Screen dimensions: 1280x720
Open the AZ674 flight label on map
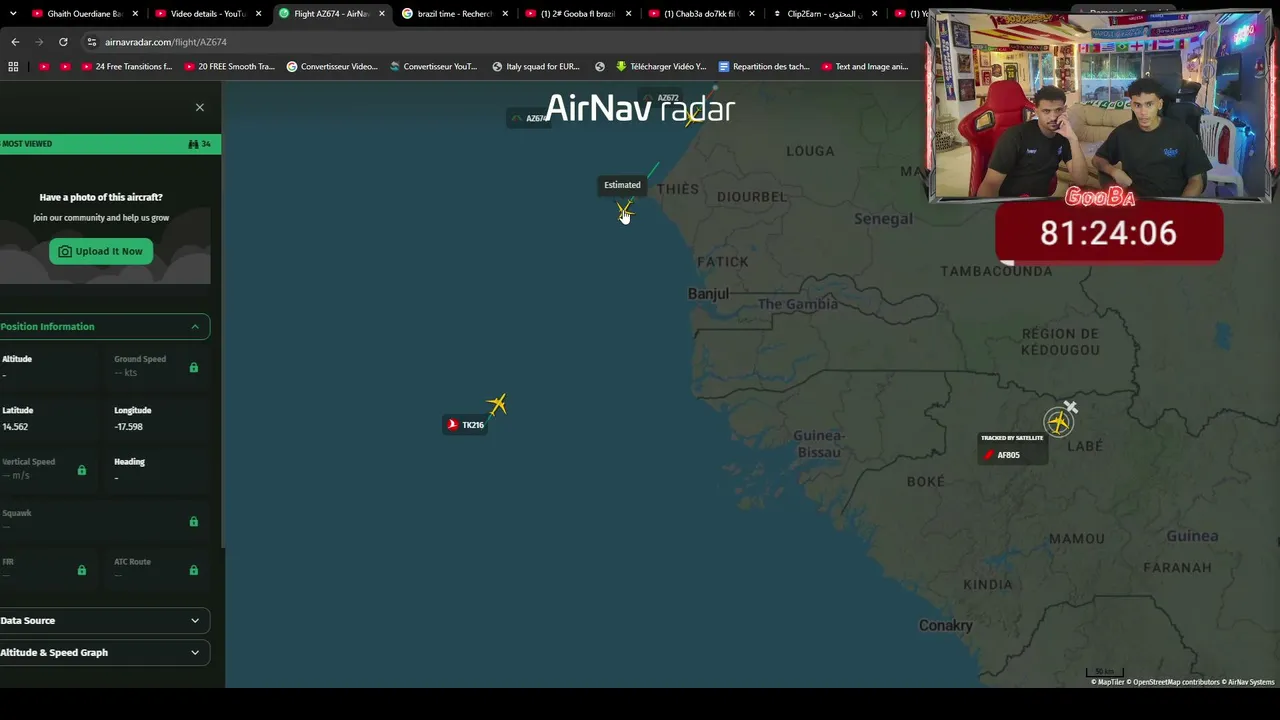click(530, 118)
